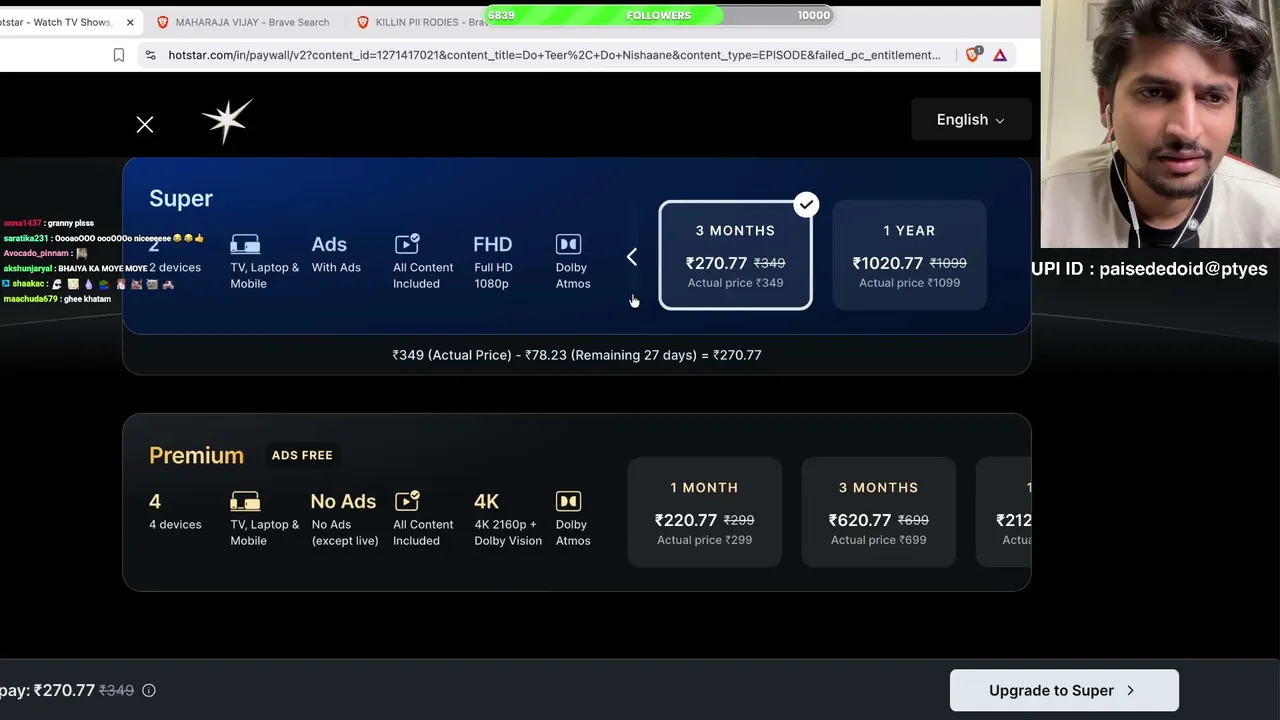The image size is (1280, 720).
Task: Switch to the KILLIN PII RODIES tab
Action: pos(420,22)
